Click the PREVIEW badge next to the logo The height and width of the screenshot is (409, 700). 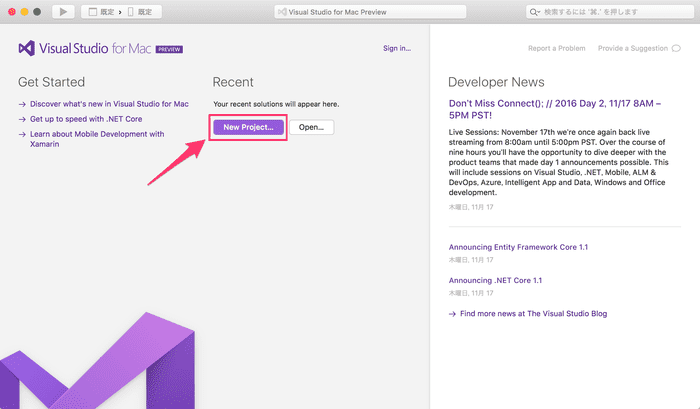pos(168,49)
